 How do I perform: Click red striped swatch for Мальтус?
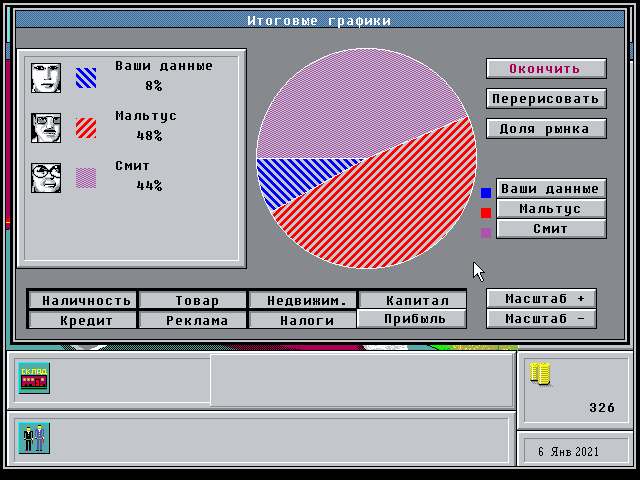pos(86,128)
